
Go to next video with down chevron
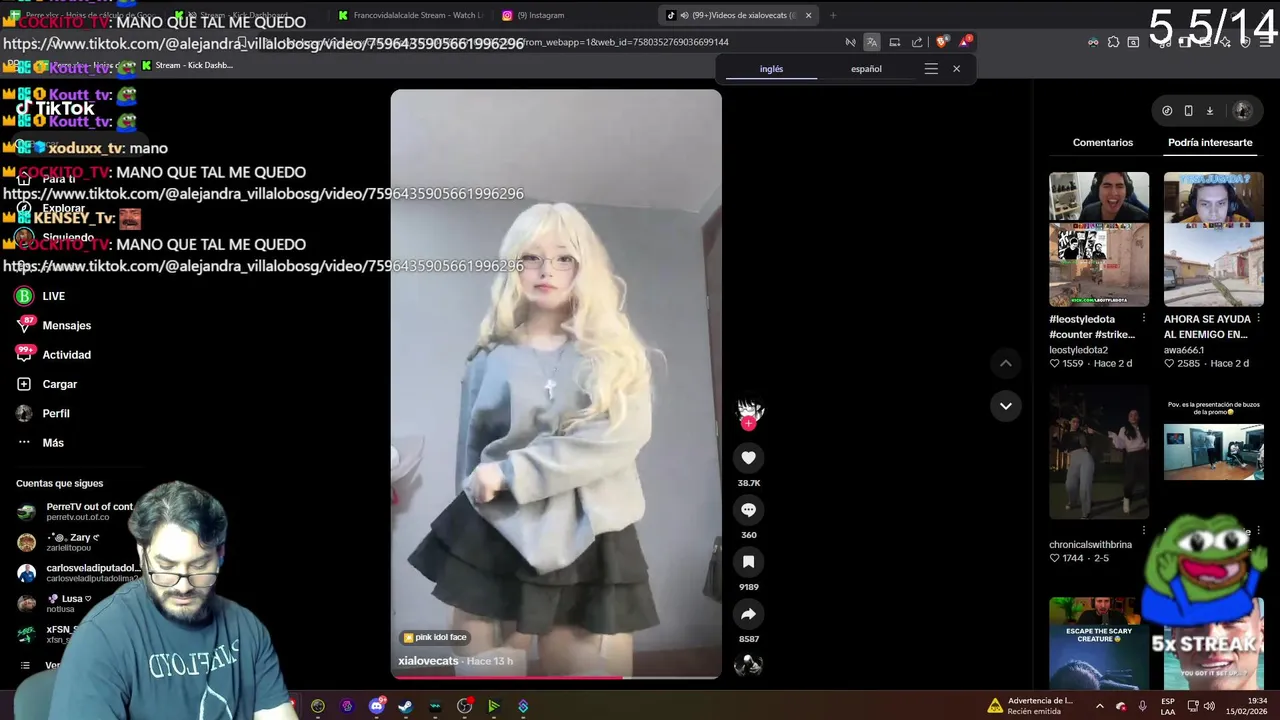pos(1005,406)
